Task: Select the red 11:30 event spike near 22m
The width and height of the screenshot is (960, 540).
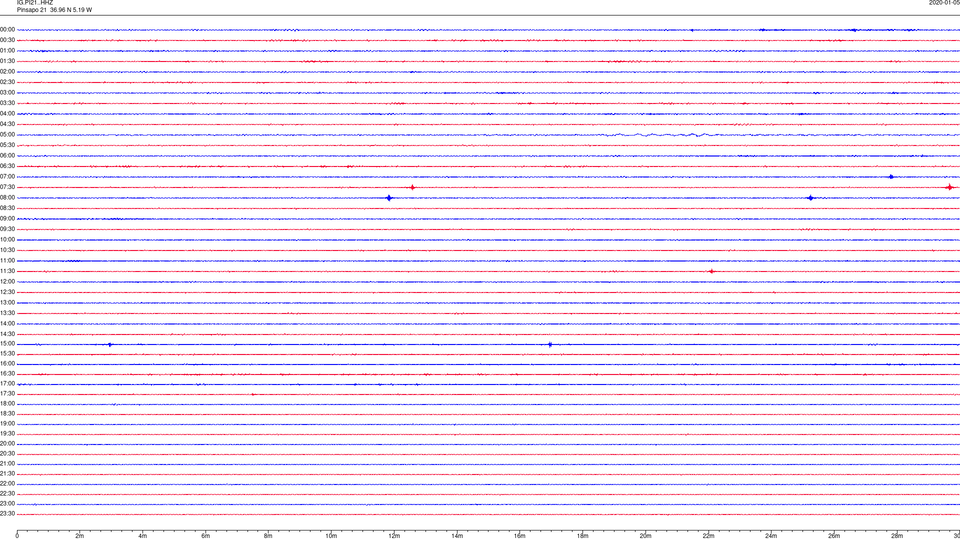Action: 711,271
